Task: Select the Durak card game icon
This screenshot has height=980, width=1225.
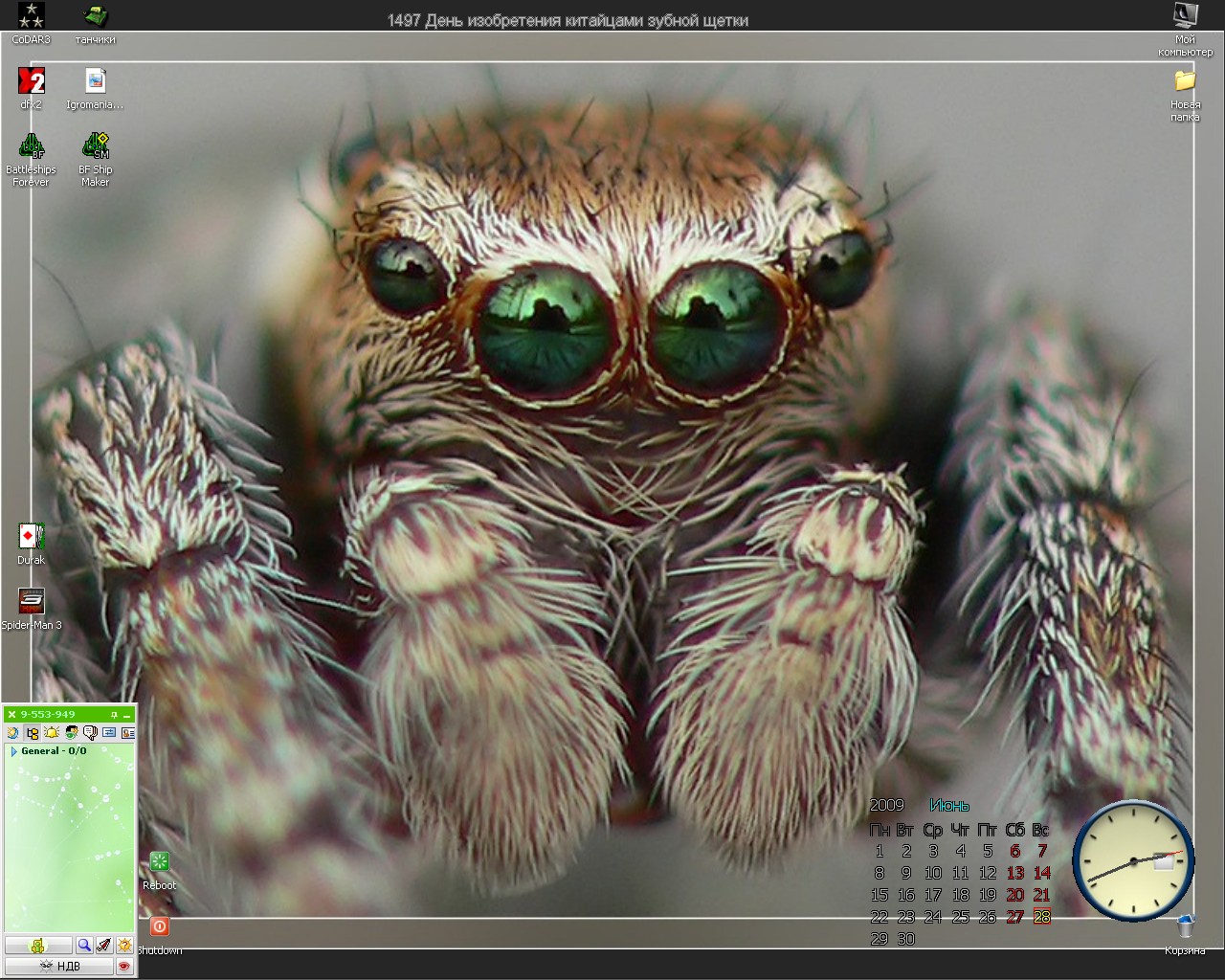Action: (31, 544)
